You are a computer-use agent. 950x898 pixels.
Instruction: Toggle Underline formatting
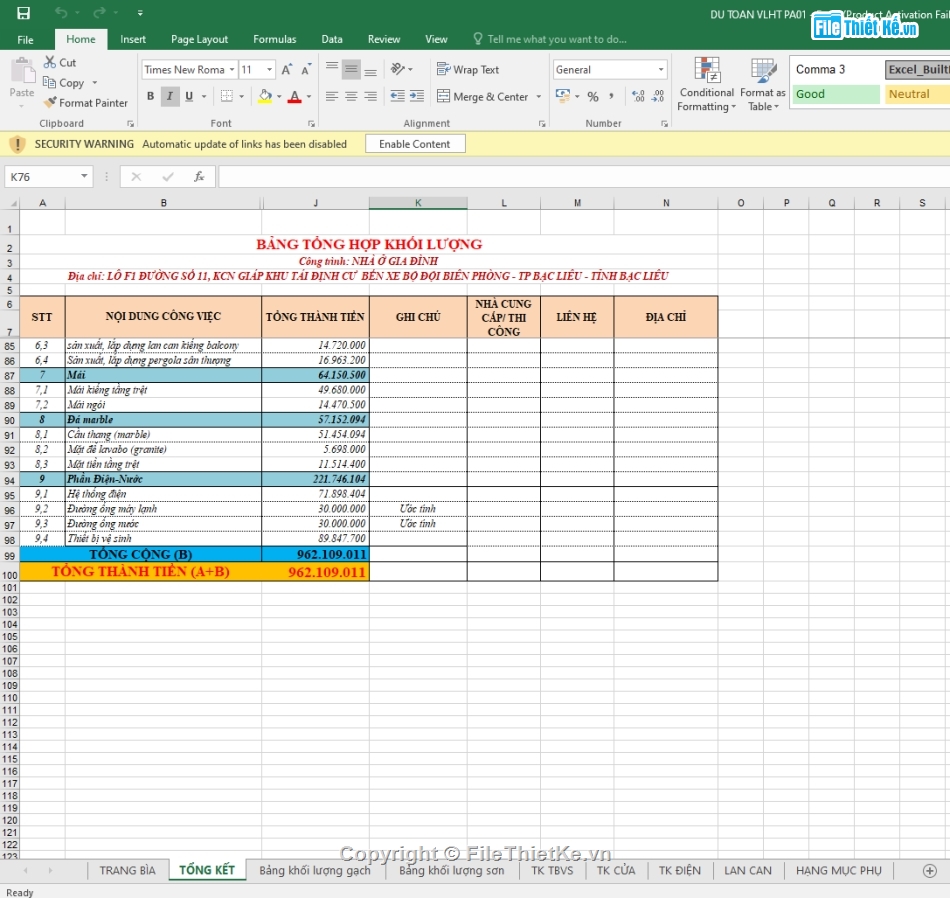(189, 96)
